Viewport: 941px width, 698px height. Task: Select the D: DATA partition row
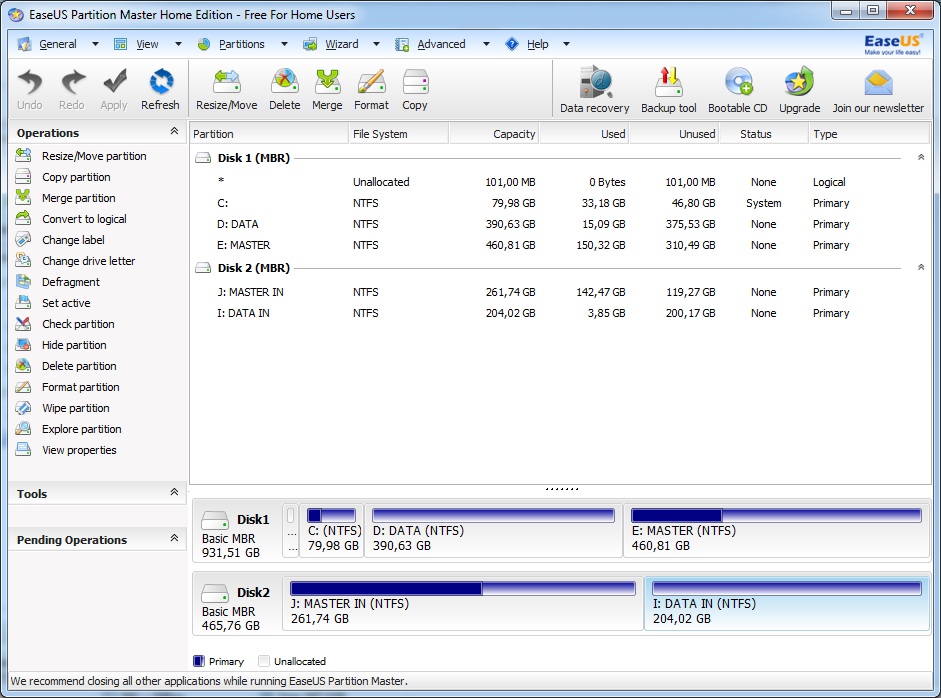pyautogui.click(x=558, y=224)
